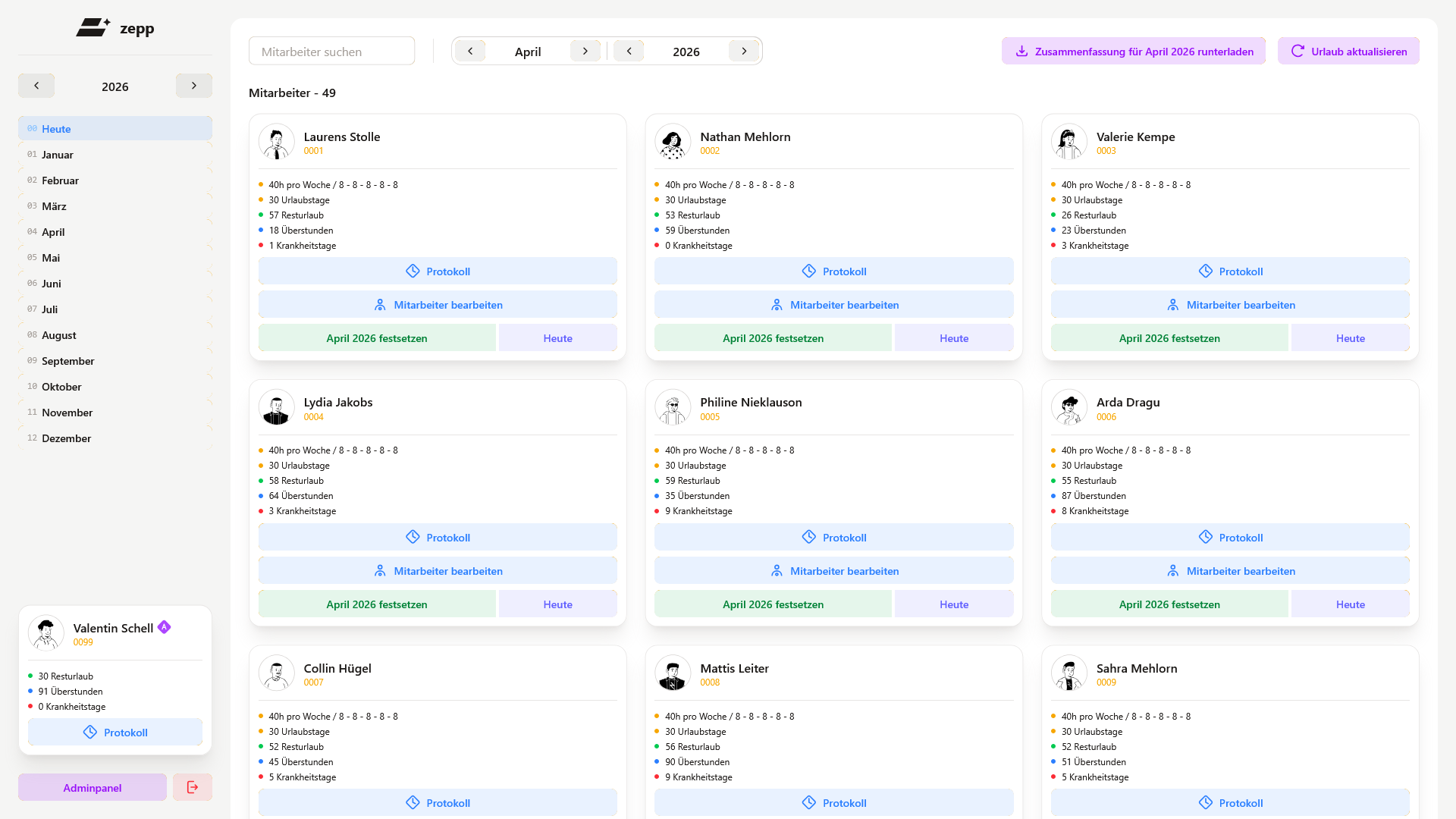Go to the month before April

click(x=470, y=51)
